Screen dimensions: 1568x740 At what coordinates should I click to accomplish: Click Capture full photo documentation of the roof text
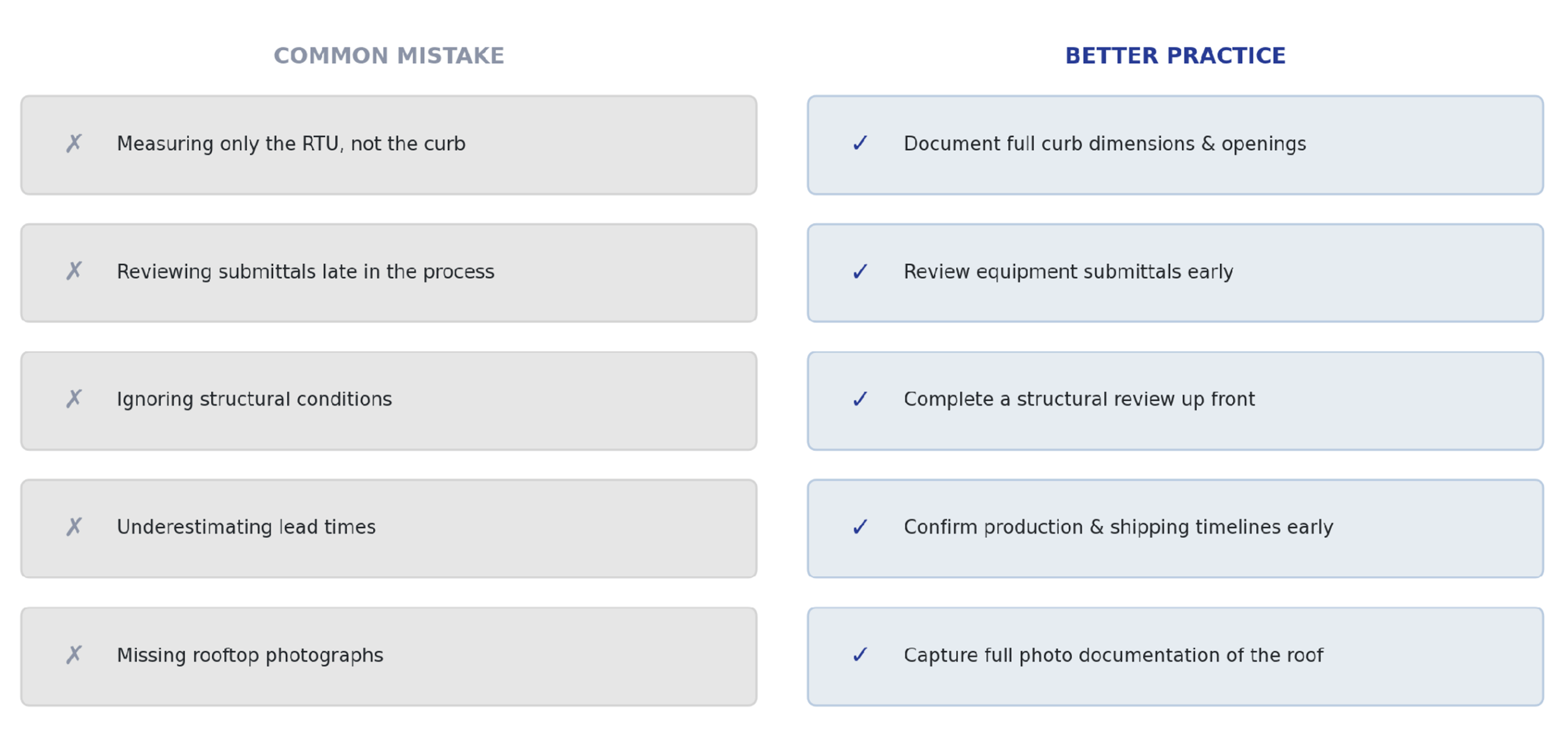(x=1113, y=655)
